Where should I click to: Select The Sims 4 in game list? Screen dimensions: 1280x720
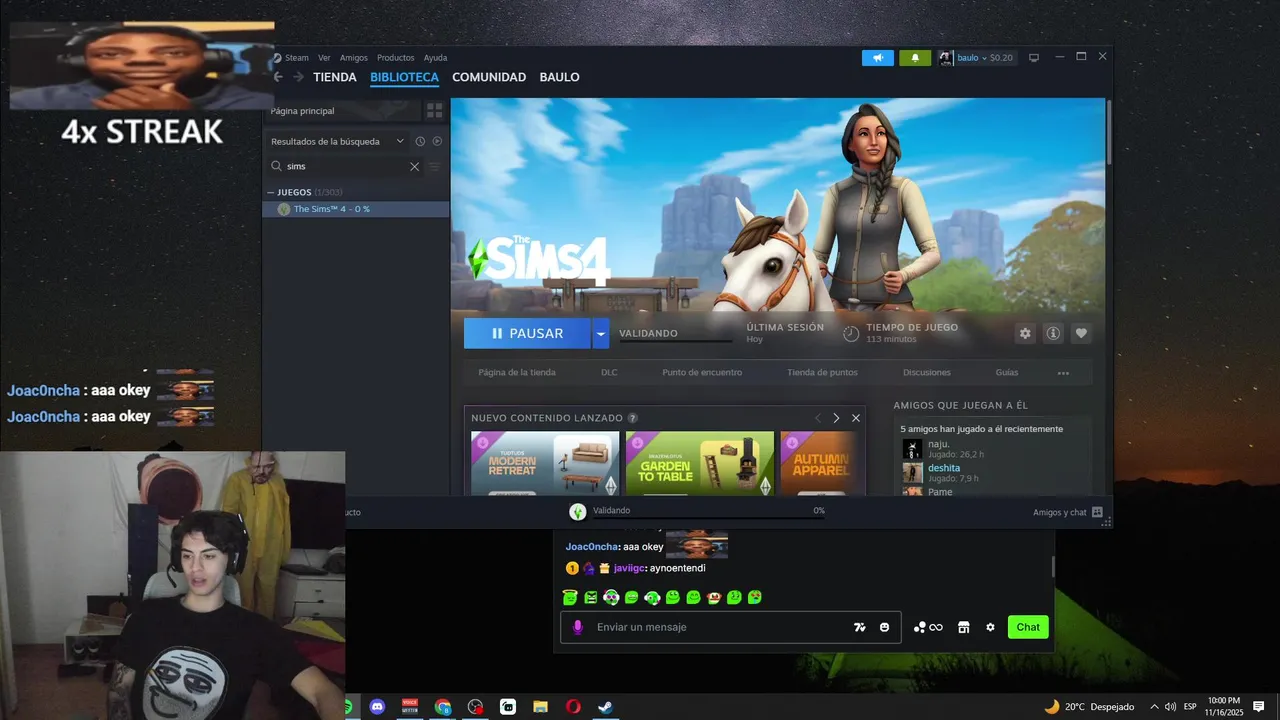[356, 209]
